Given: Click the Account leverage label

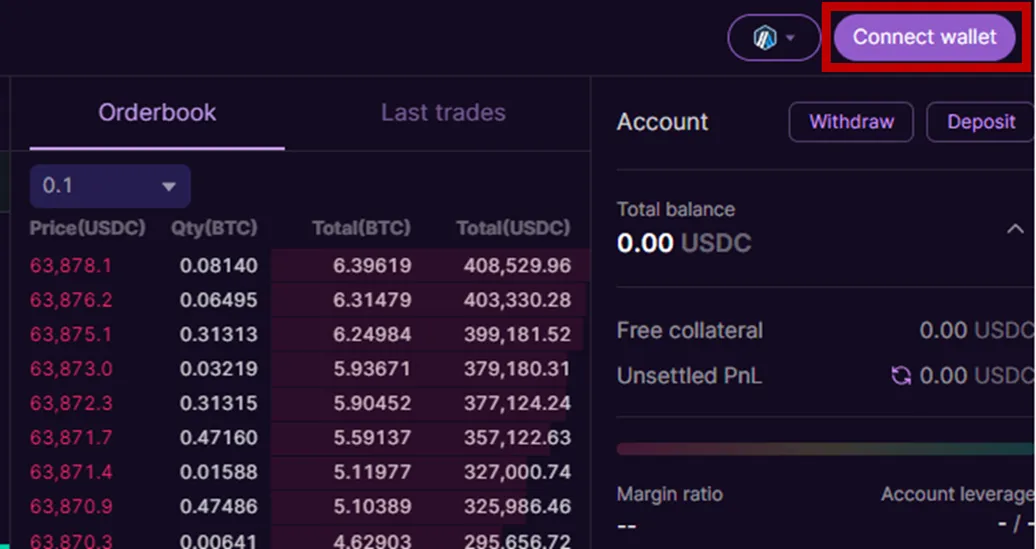Looking at the screenshot, I should pyautogui.click(x=957, y=494).
